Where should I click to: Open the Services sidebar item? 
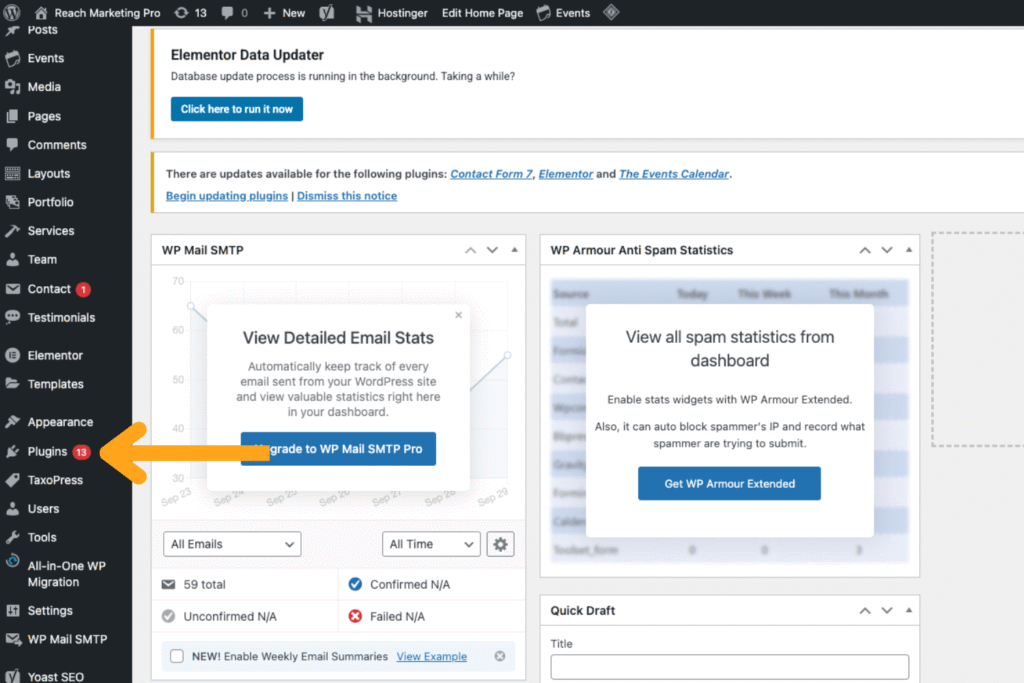[51, 230]
